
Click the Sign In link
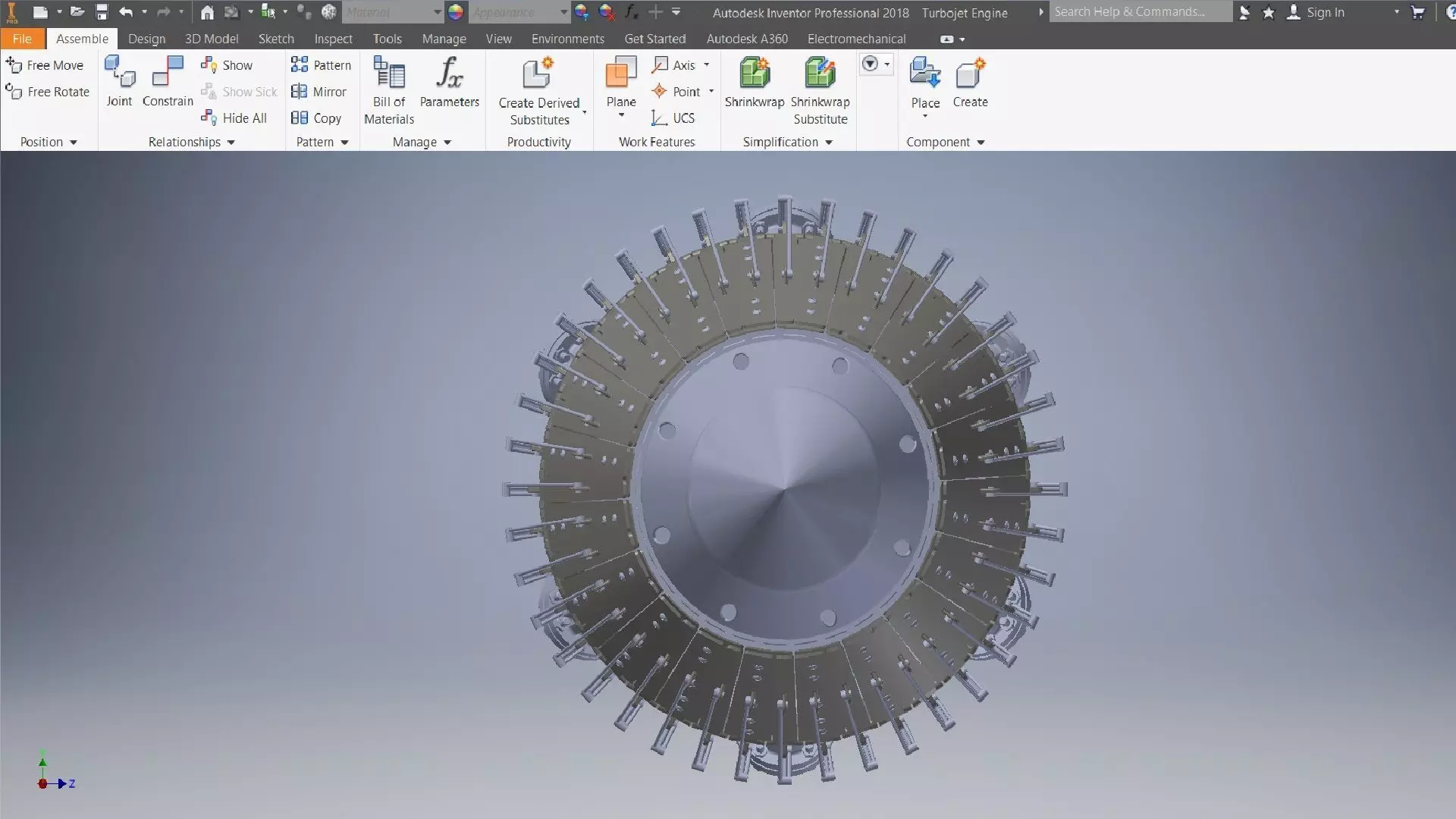[x=1325, y=12]
